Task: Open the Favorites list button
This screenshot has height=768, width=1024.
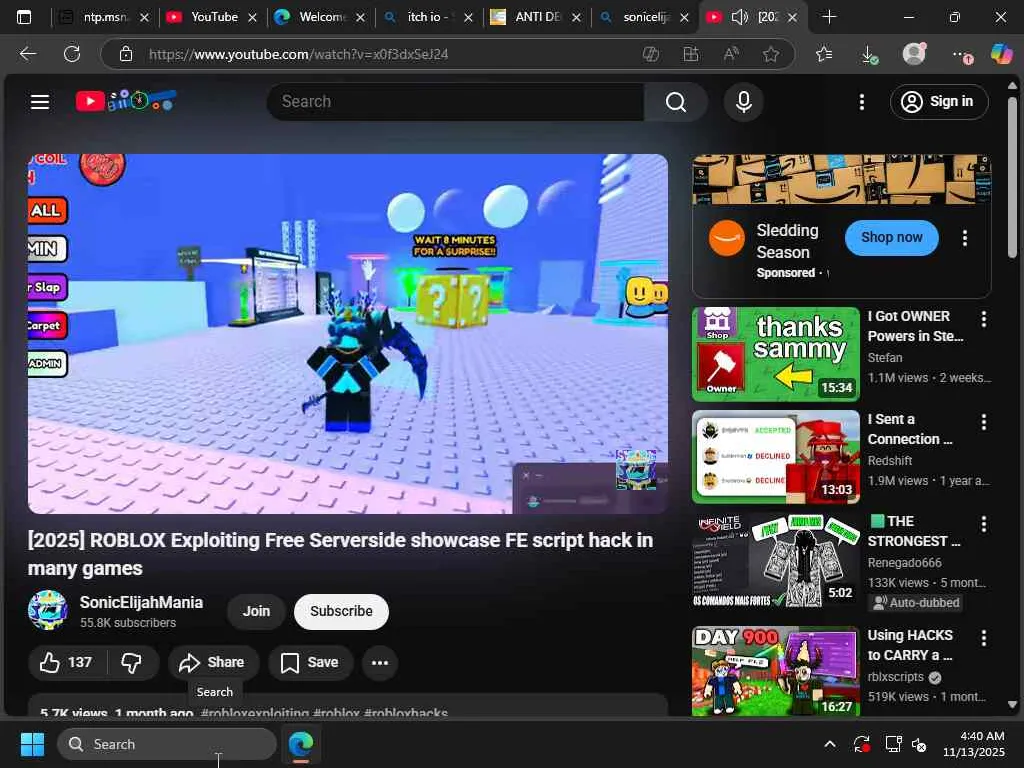Action: (x=824, y=54)
